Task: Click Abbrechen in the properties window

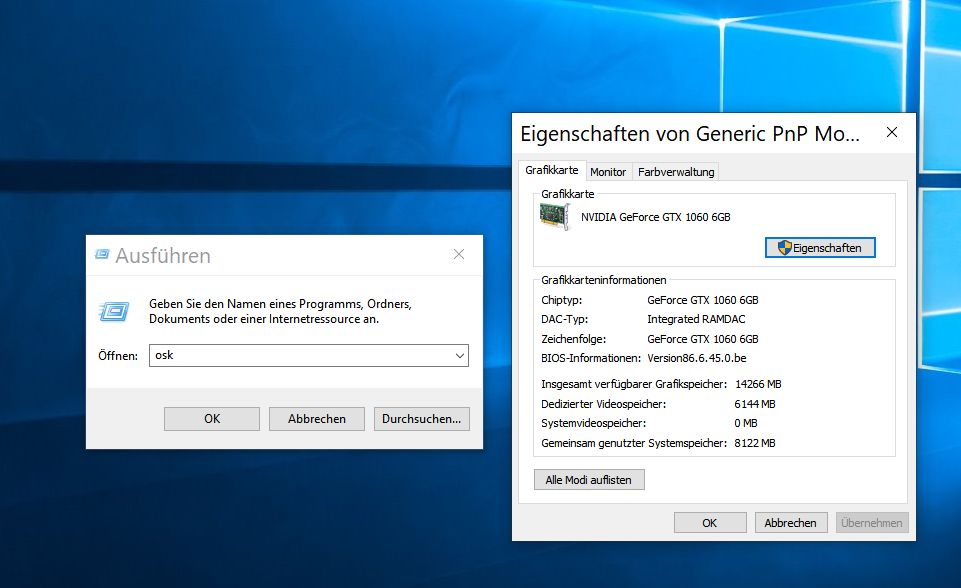Action: coord(790,523)
